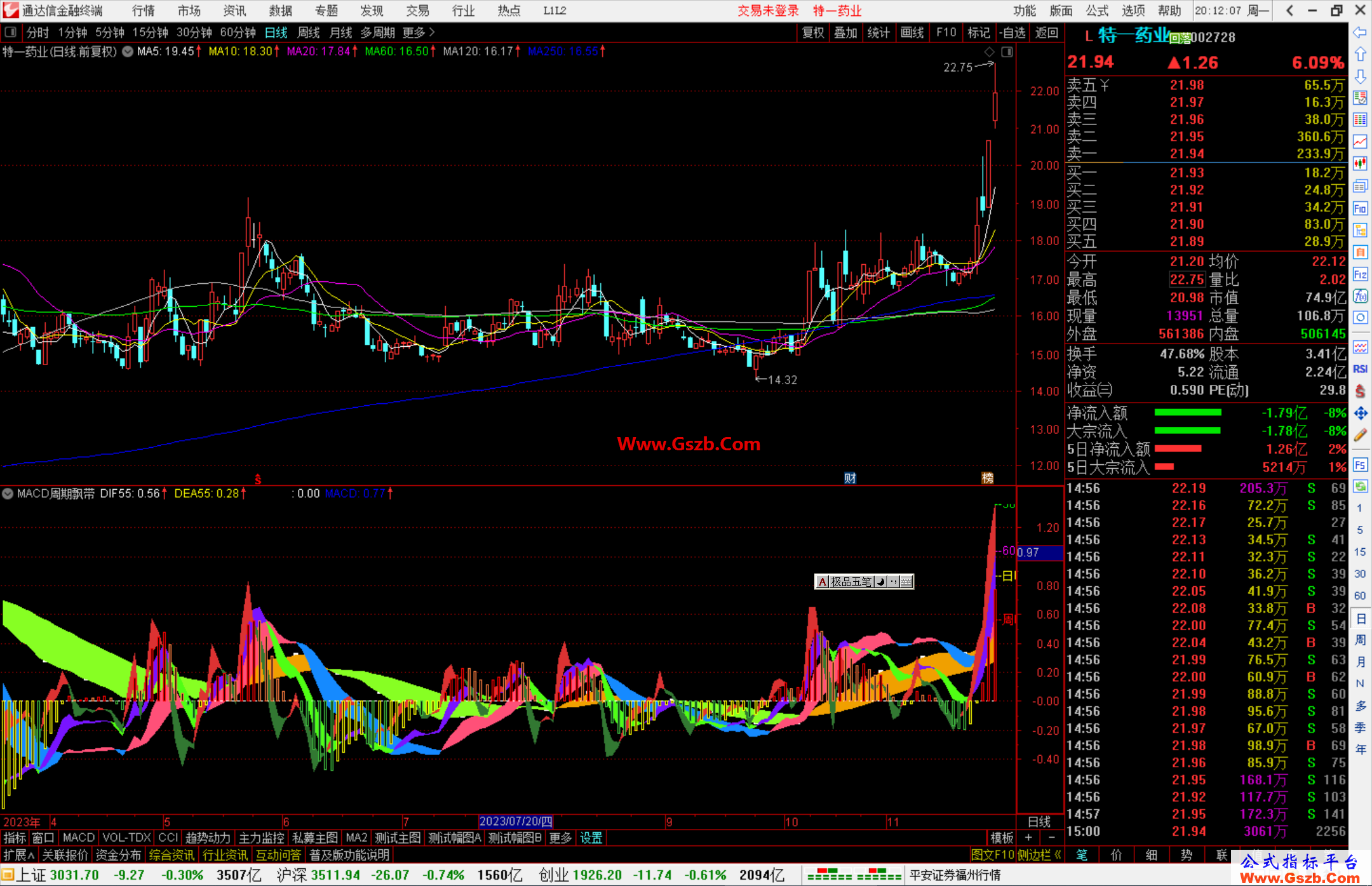Open the 行情 menu
The height and width of the screenshot is (886, 1372).
tap(143, 11)
